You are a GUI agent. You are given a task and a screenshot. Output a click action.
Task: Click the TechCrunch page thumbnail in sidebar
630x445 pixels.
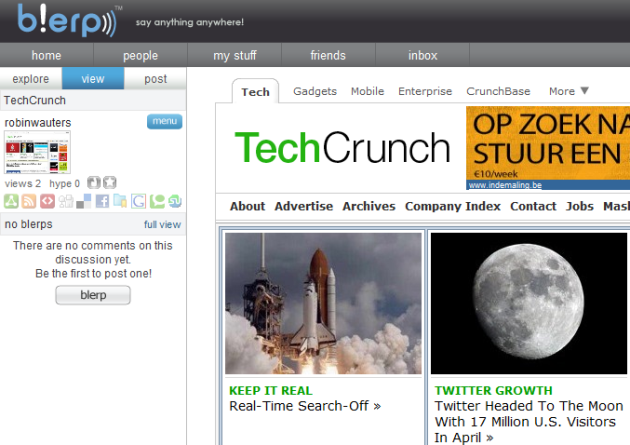[x=37, y=153]
